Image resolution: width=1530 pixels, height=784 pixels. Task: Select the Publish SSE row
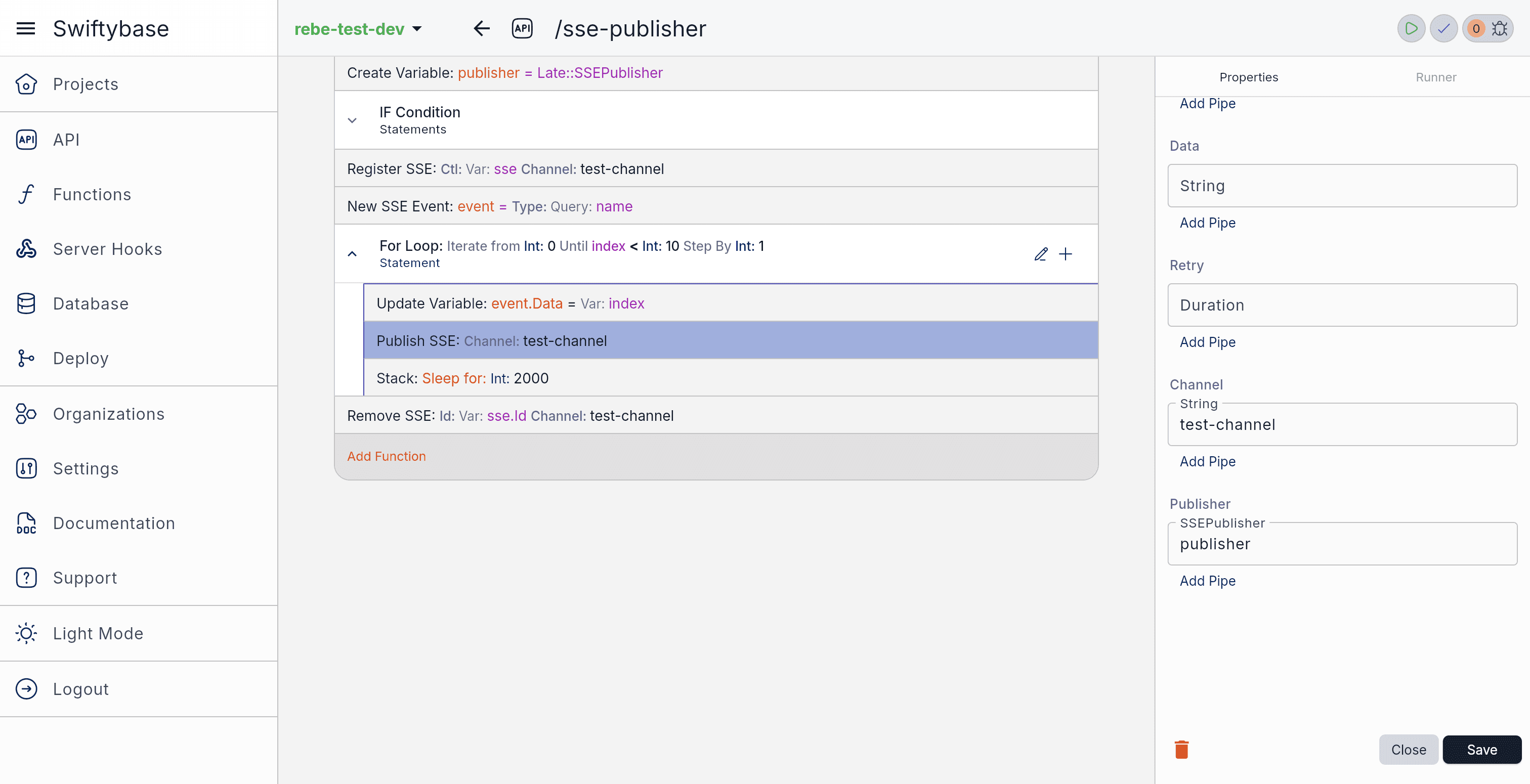[x=731, y=341]
